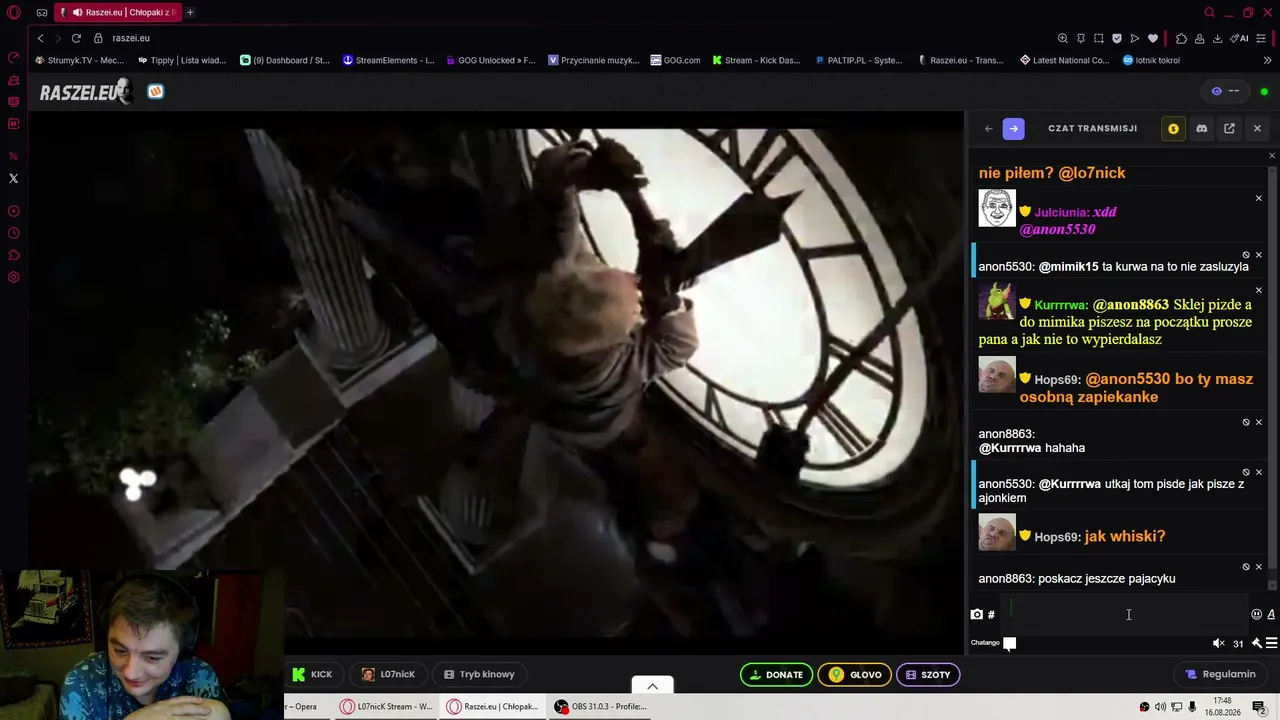Screen dimensions: 1280x720
Task: Open StreamElements bookmark
Action: (x=388, y=60)
